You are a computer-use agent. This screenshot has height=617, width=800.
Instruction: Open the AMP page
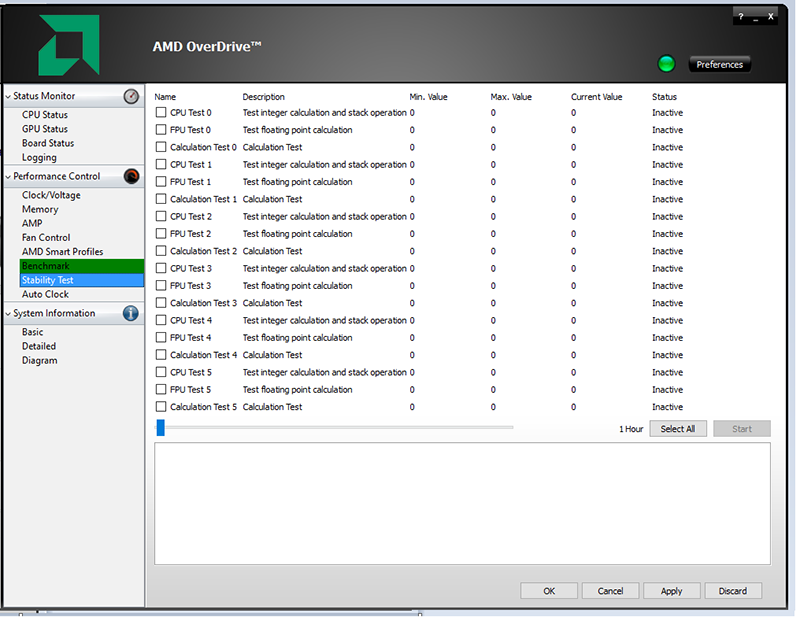coord(32,224)
